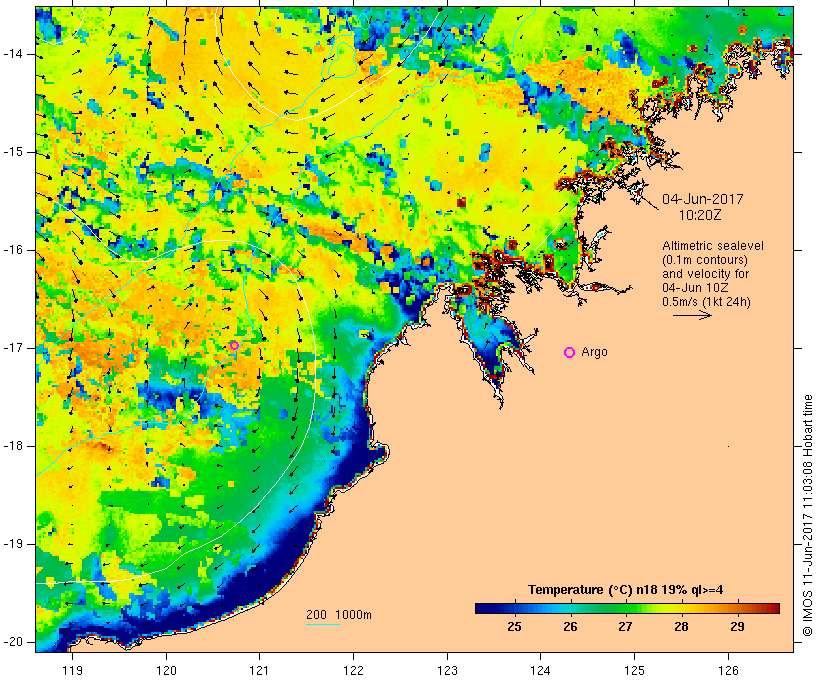Click the 'Altimetric sealevel' caption text
Viewport: 820px width, 680px height.
[713, 246]
